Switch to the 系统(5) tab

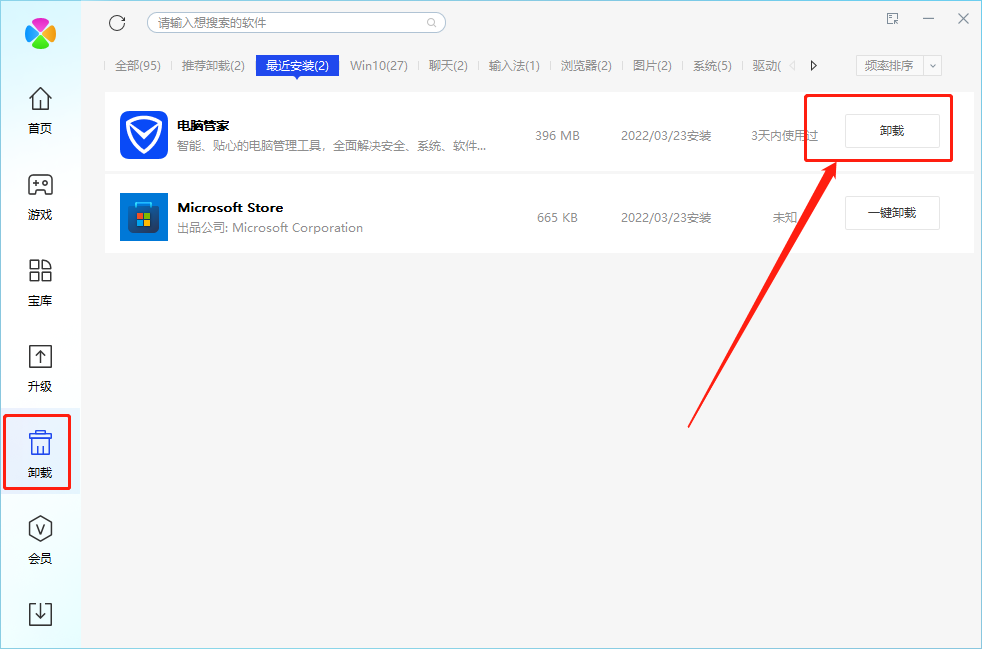(x=712, y=66)
